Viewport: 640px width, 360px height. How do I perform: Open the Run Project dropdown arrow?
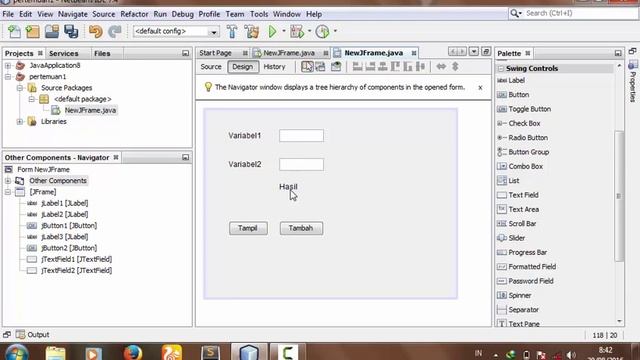pos(284,31)
